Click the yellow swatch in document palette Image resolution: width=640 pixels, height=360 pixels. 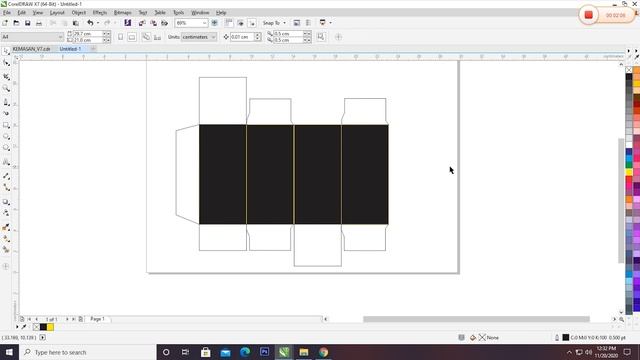point(50,327)
